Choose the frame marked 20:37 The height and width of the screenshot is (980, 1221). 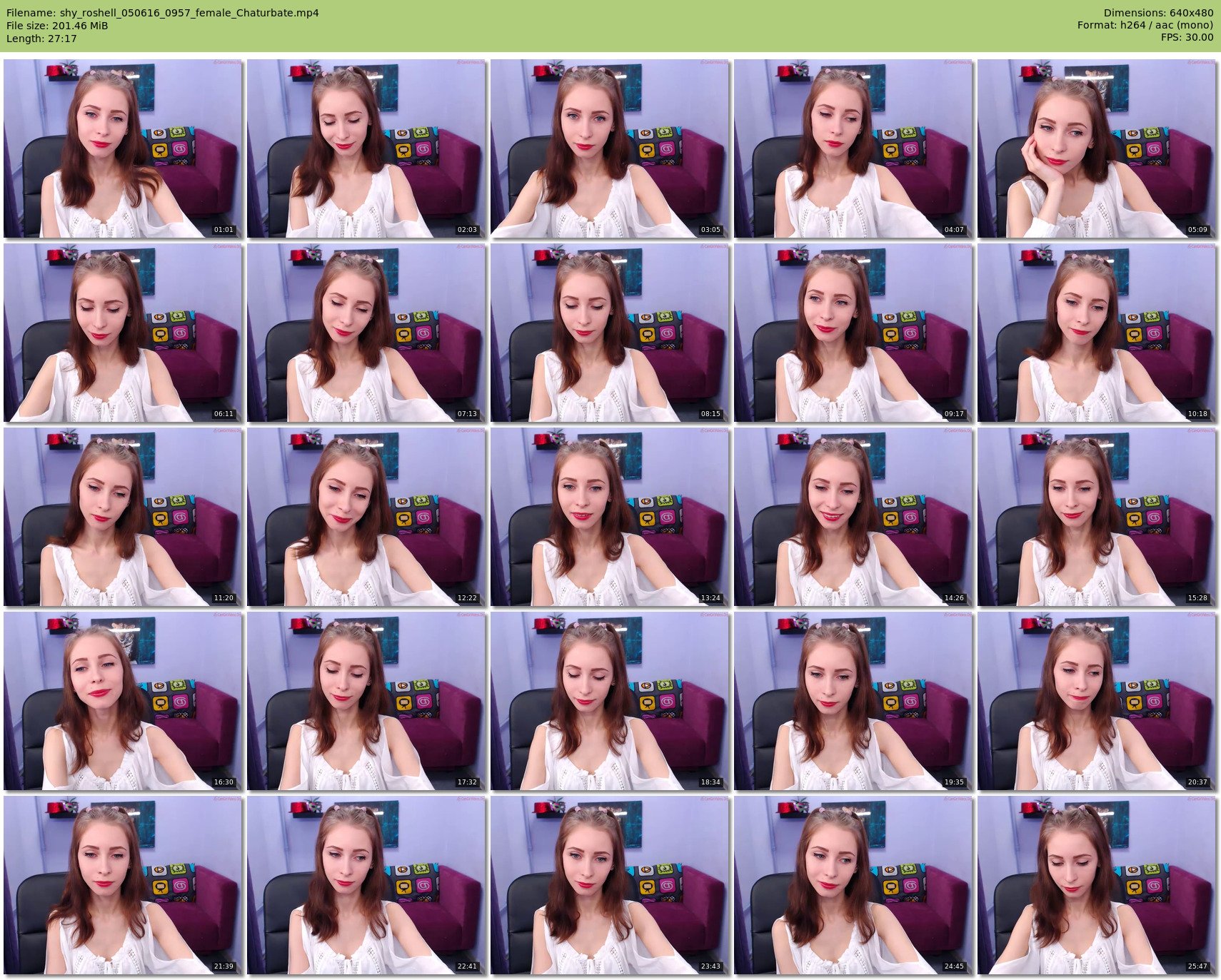1097,701
